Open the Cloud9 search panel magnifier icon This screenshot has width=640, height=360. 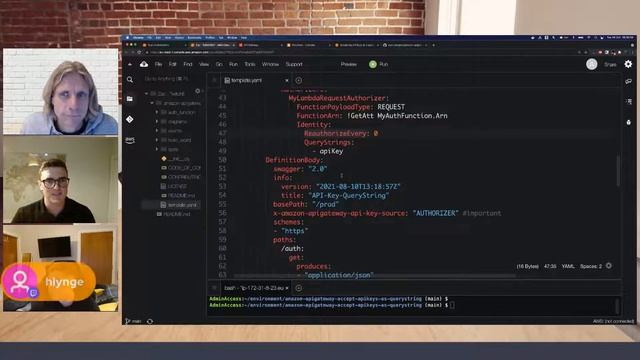pos(130,80)
